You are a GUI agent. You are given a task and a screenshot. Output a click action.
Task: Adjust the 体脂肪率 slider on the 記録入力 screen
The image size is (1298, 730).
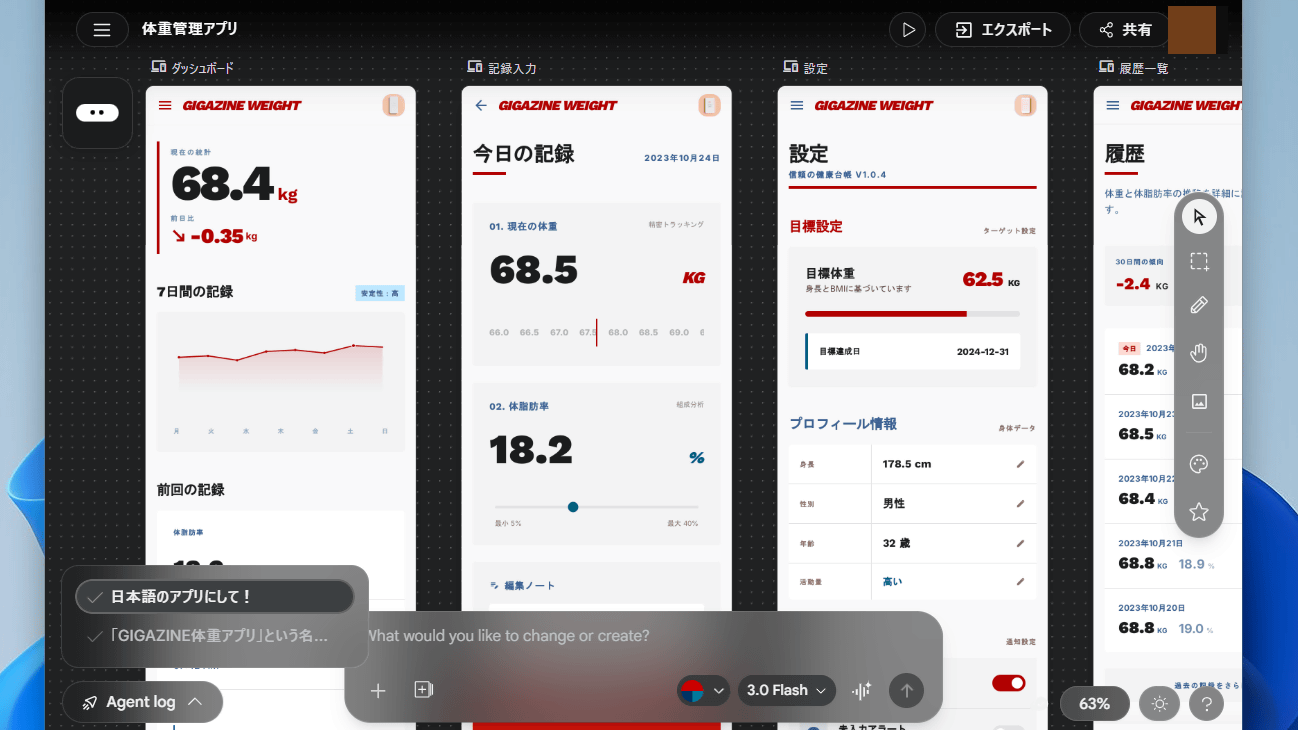573,506
